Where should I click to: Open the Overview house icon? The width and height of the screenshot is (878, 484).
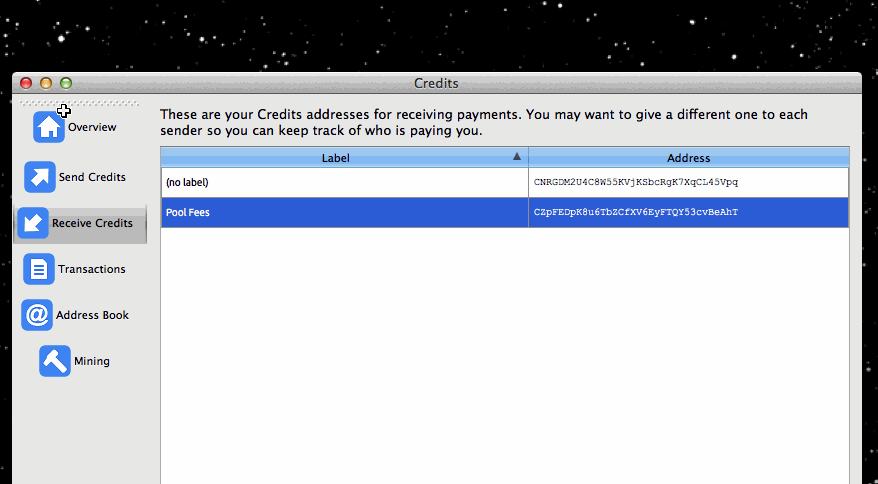49,127
